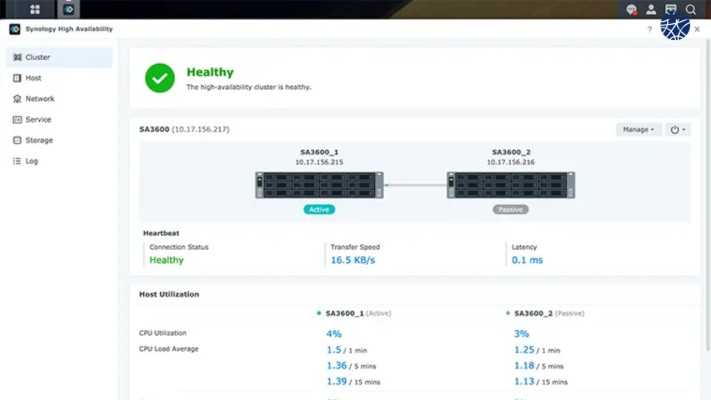Viewport: 711px width, 400px height.
Task: Click the 0.1 ms latency value
Action: point(527,260)
